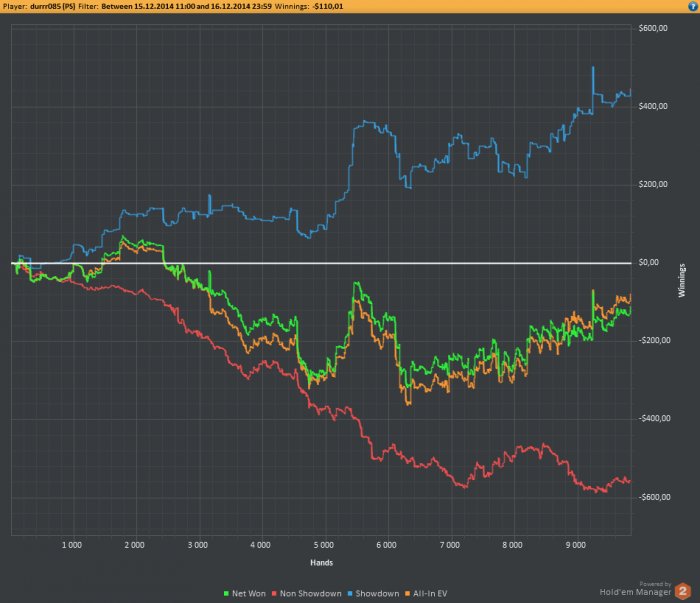Screen dimensions: 700x603
Task: Click the Hands x-axis title
Action: (321, 563)
